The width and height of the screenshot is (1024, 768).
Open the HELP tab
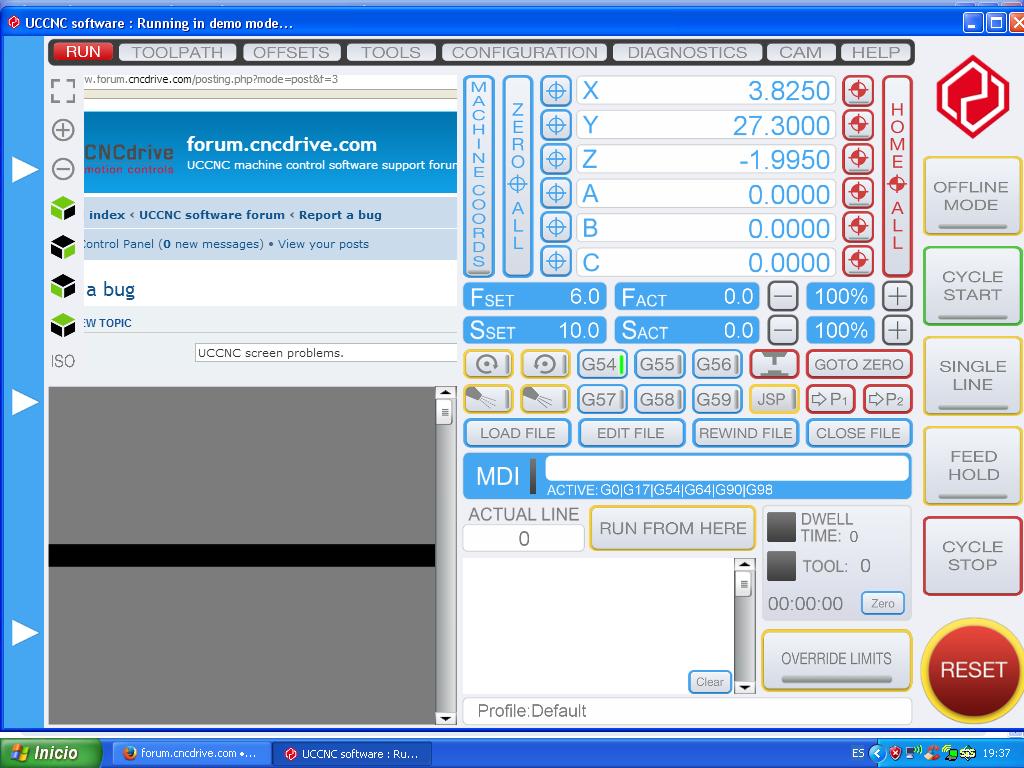(x=876, y=52)
